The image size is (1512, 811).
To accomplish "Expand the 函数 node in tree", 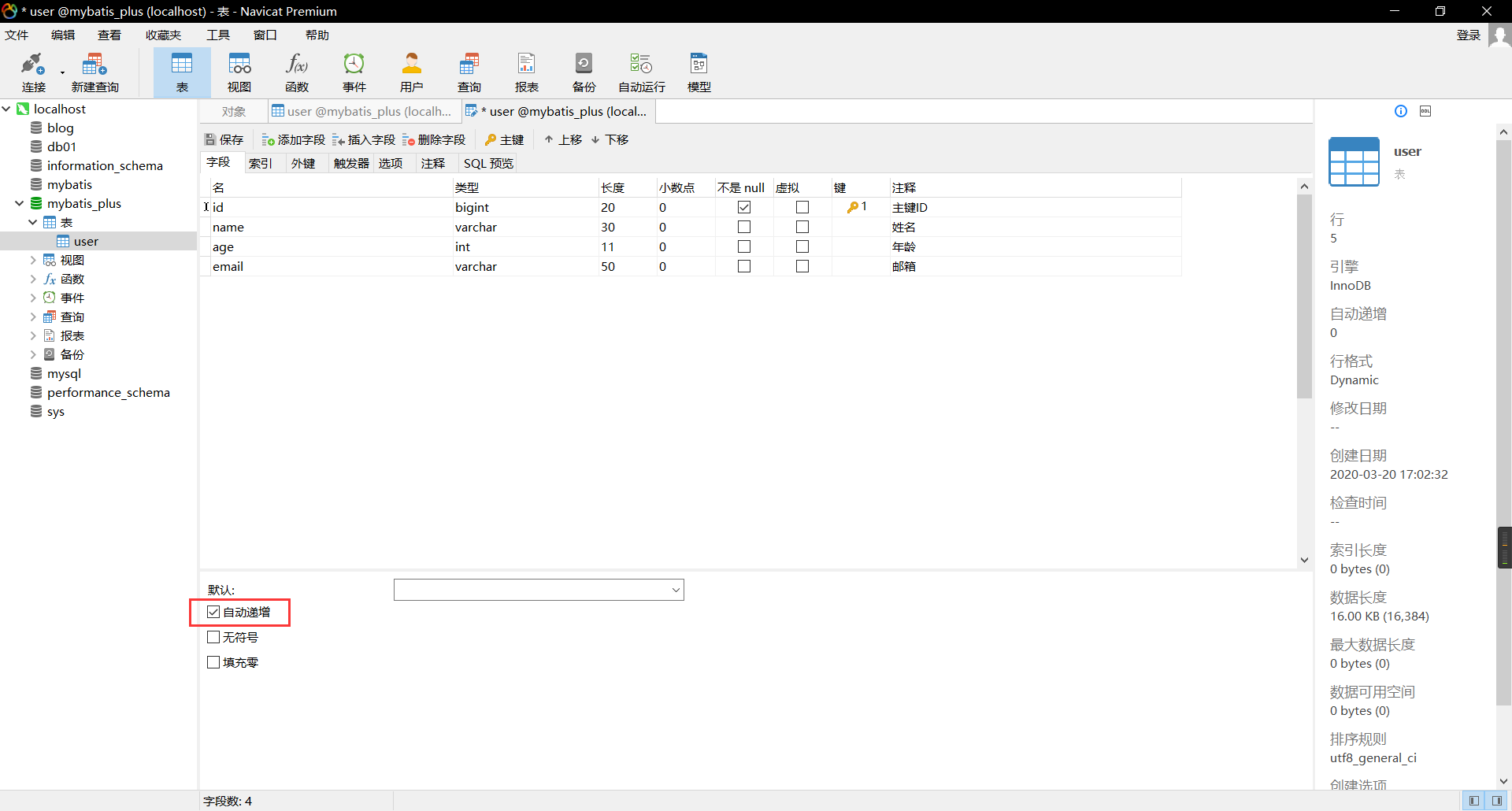I will click(x=33, y=279).
